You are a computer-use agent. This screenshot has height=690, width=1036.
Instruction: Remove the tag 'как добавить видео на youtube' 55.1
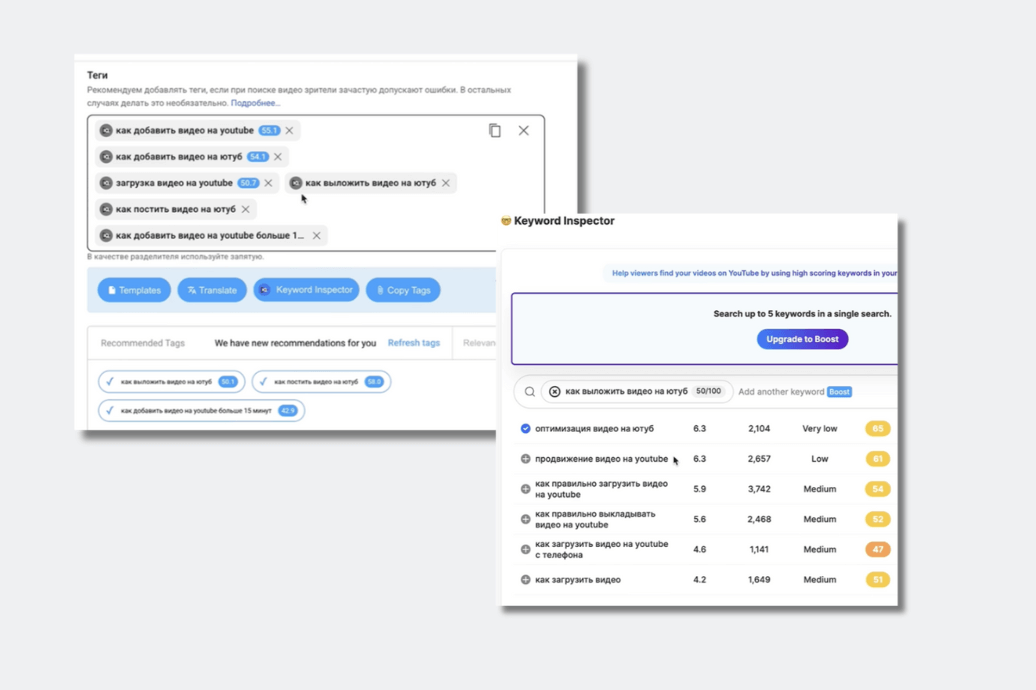pos(290,131)
